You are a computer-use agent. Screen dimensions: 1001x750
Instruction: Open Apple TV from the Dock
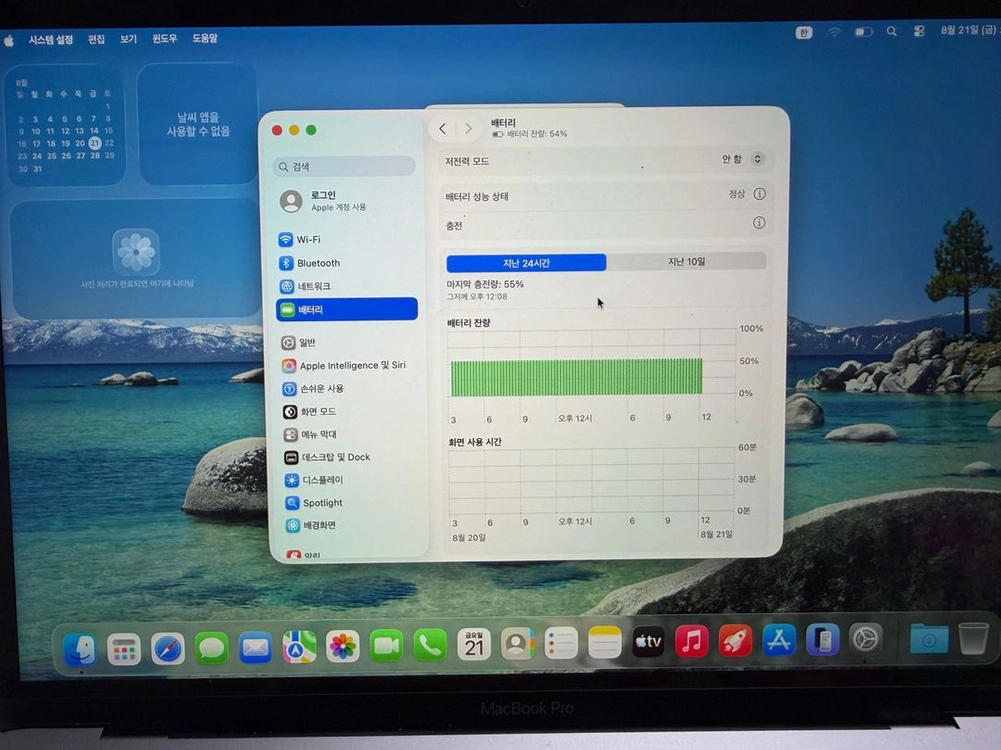pos(648,641)
